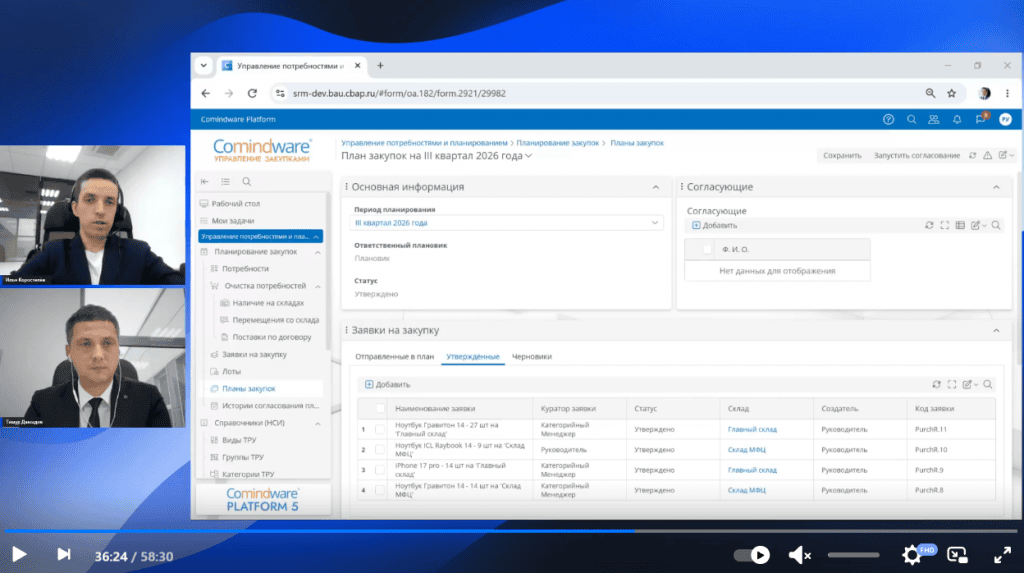Open Наличие на складах item
The width and height of the screenshot is (1024, 573).
tap(268, 303)
